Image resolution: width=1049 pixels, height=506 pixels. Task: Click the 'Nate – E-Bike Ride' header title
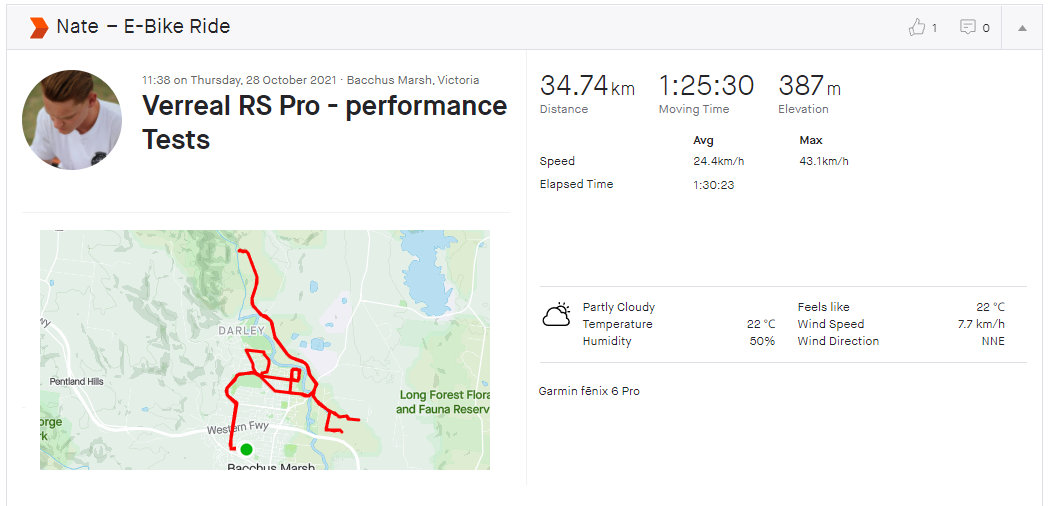point(143,27)
